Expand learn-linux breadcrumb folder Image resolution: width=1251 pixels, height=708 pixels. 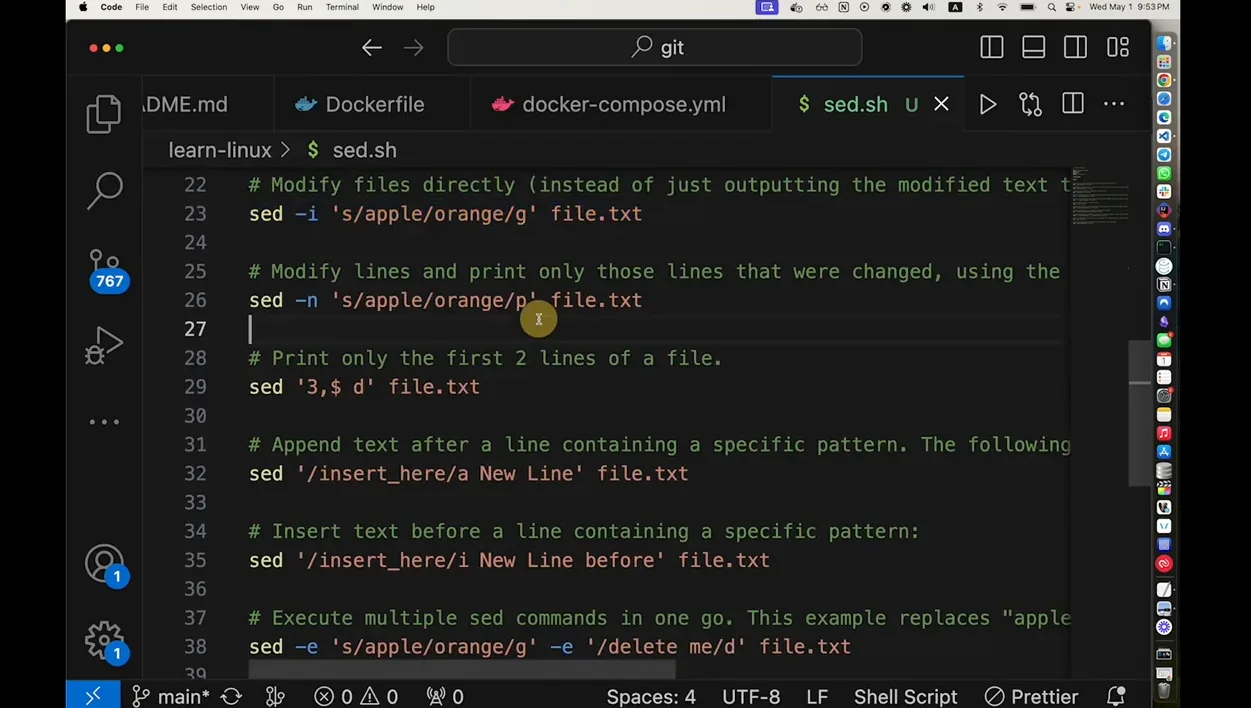[220, 150]
